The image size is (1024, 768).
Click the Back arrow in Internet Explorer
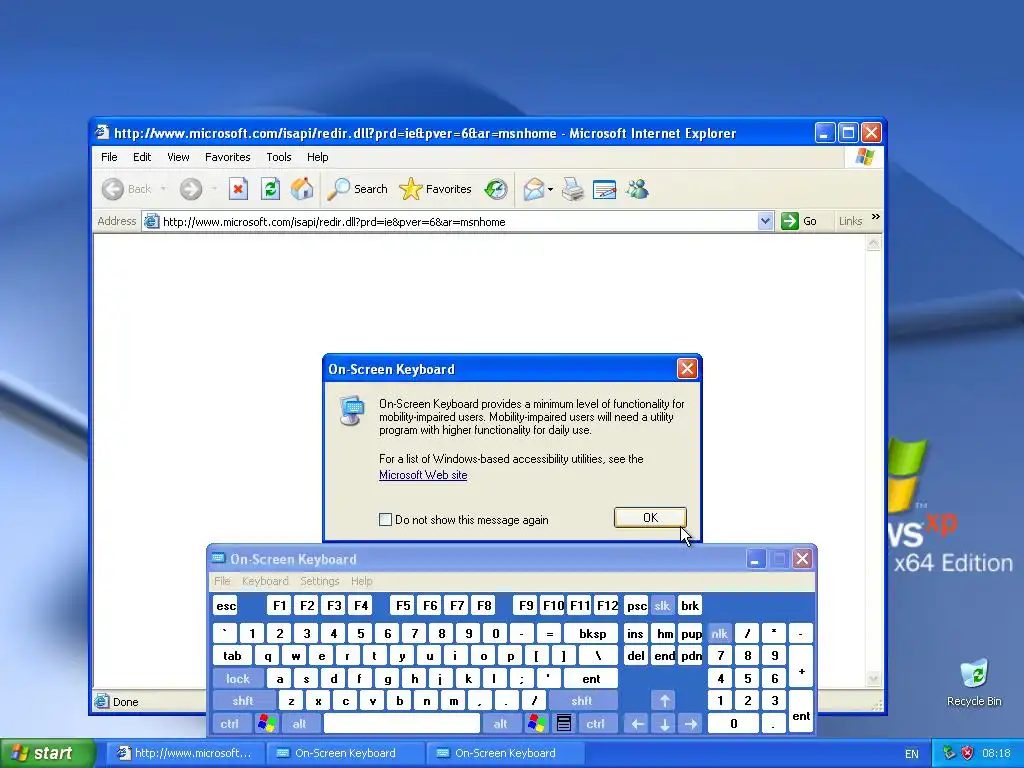[x=113, y=189]
